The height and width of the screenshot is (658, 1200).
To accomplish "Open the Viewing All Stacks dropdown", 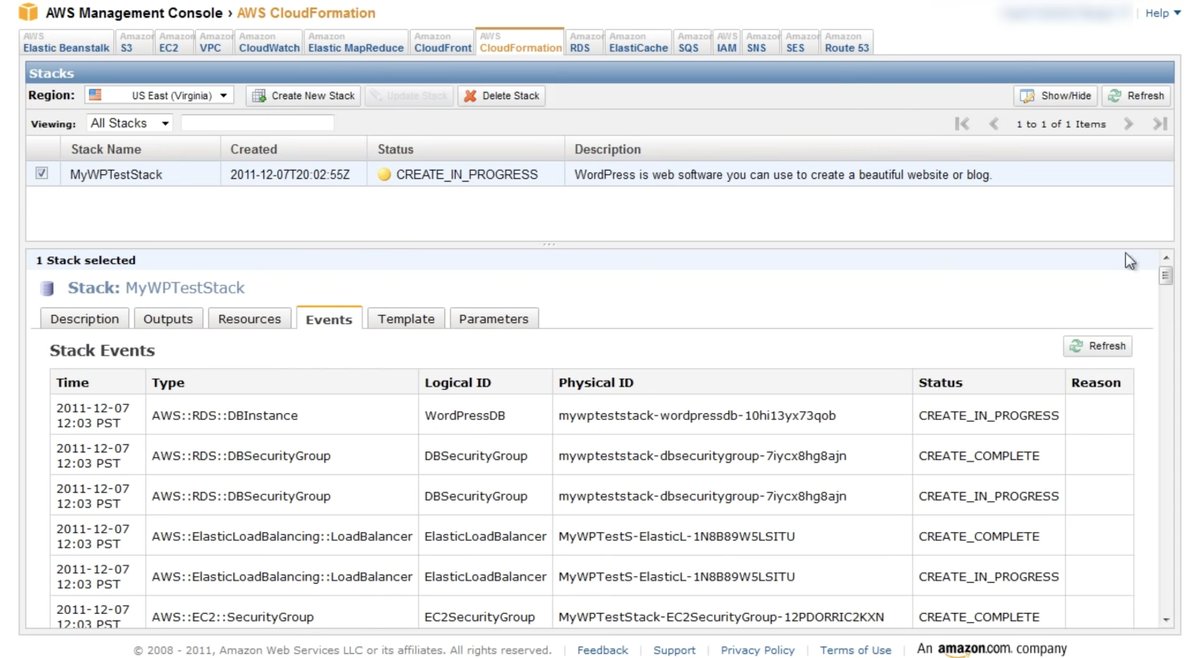I will [129, 123].
